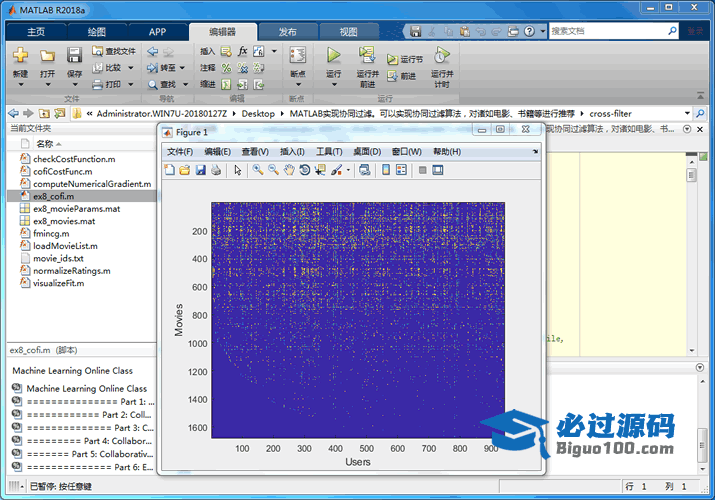Click the Open folder icon in ribbon

pyautogui.click(x=47, y=56)
